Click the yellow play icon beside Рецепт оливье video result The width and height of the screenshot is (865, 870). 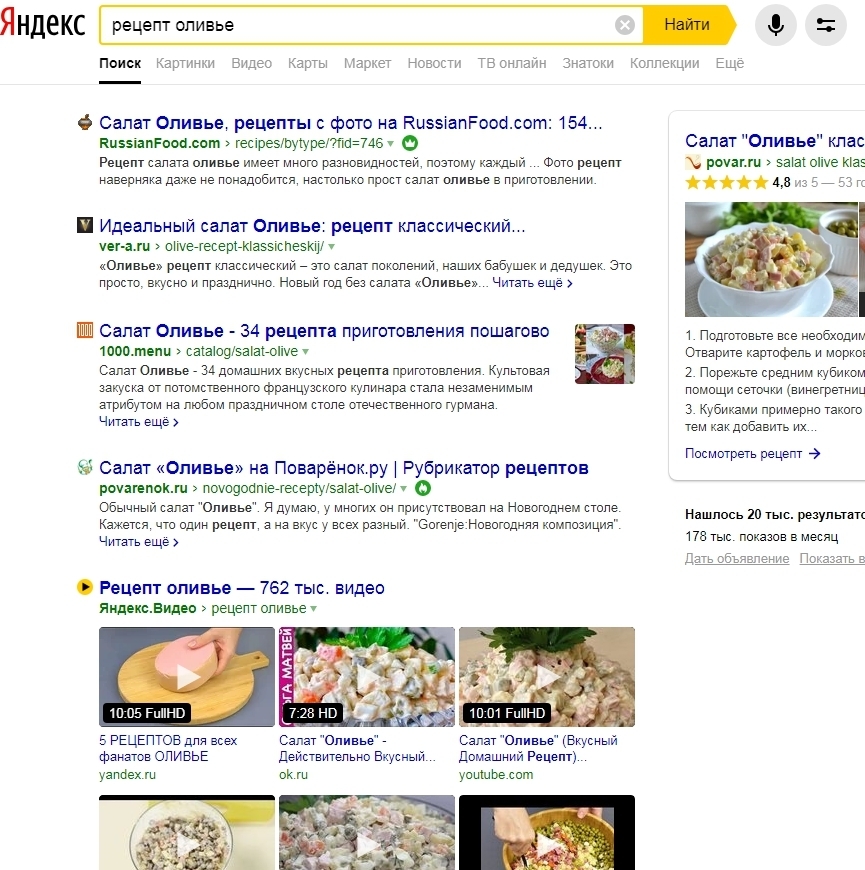(84, 587)
